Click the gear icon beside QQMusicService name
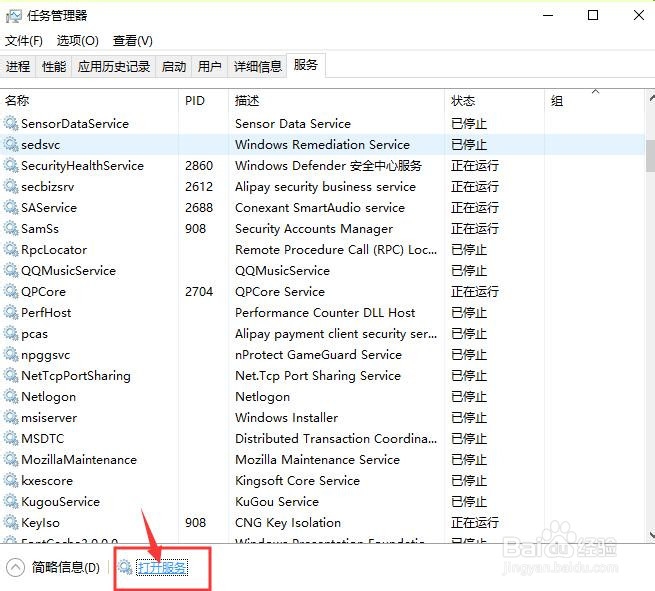Image resolution: width=655 pixels, height=591 pixels. click(x=11, y=270)
